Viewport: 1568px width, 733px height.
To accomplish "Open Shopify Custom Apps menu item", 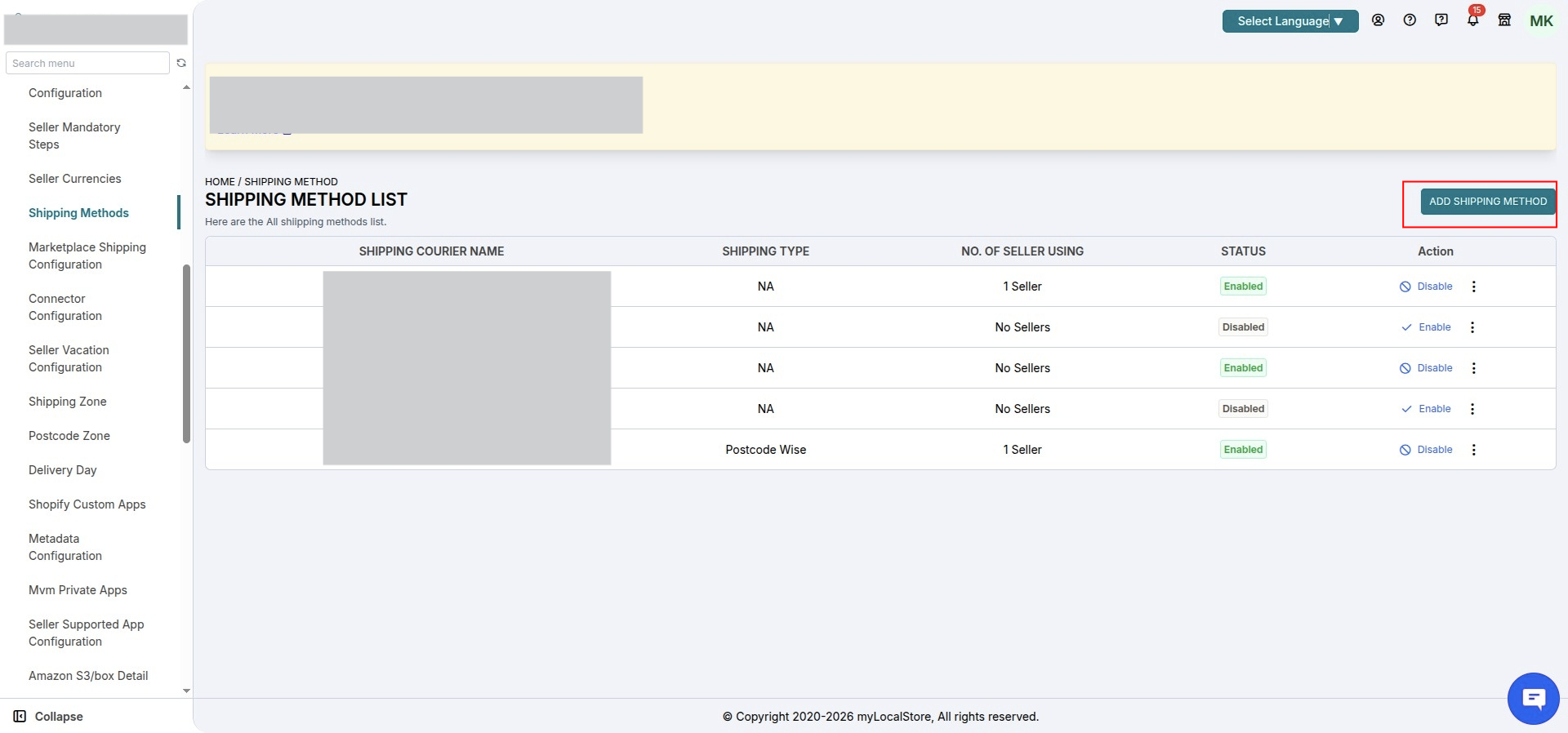I will click(x=87, y=504).
